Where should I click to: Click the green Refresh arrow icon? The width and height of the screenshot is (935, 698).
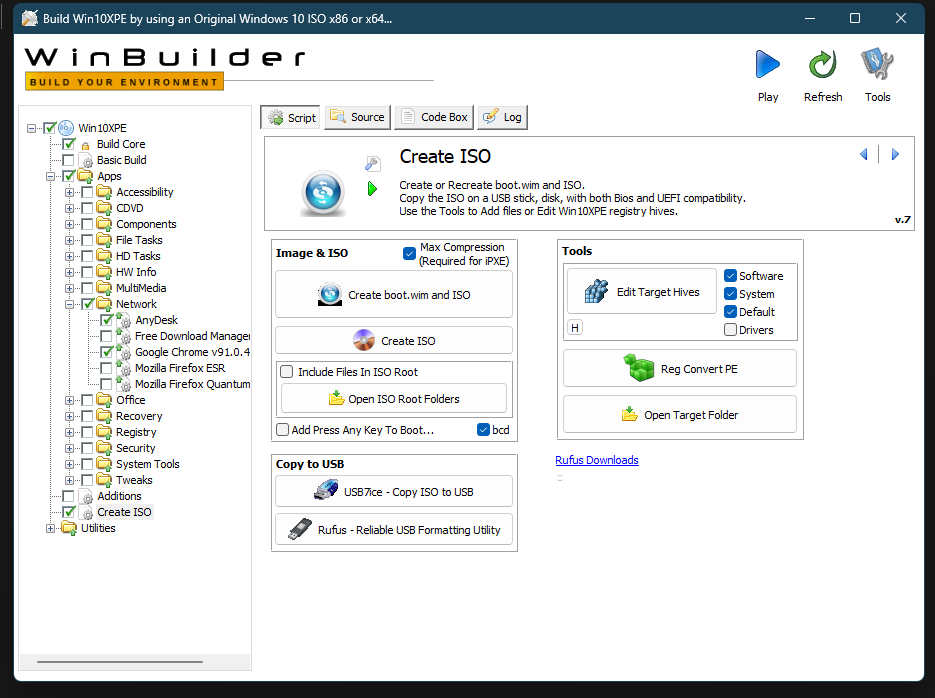pos(822,64)
